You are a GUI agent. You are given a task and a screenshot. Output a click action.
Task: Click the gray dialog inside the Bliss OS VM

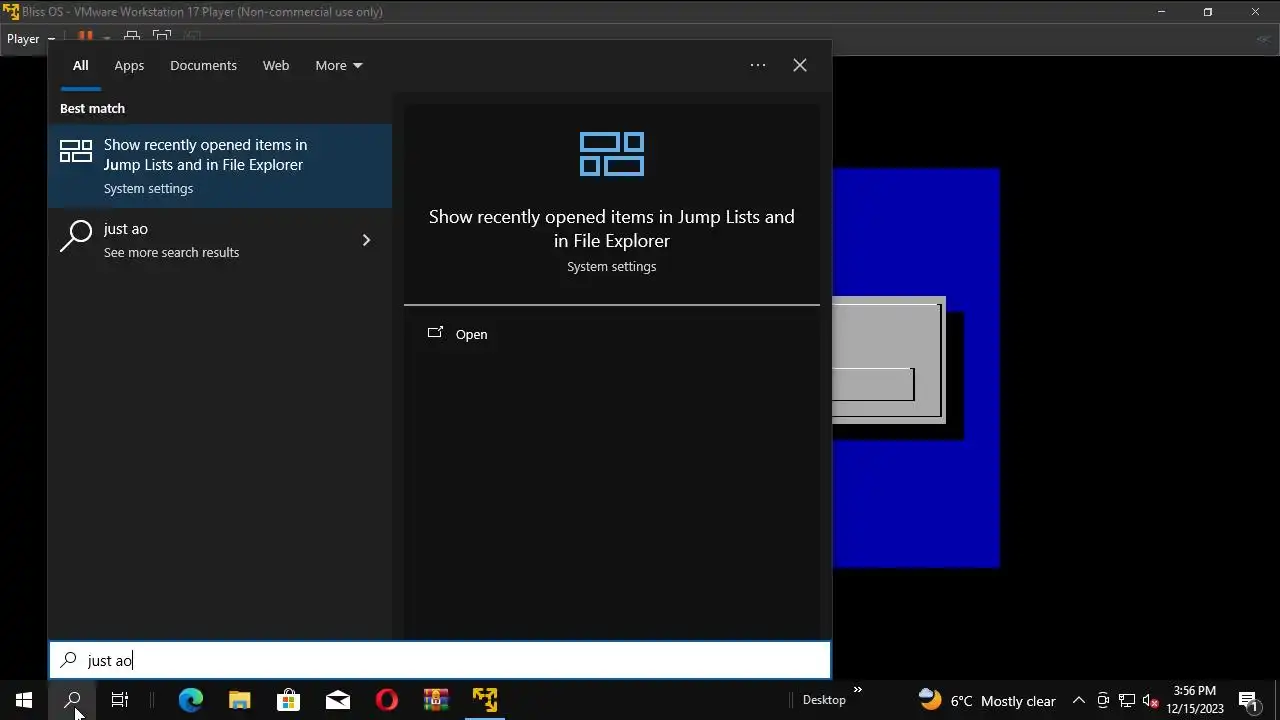(887, 360)
